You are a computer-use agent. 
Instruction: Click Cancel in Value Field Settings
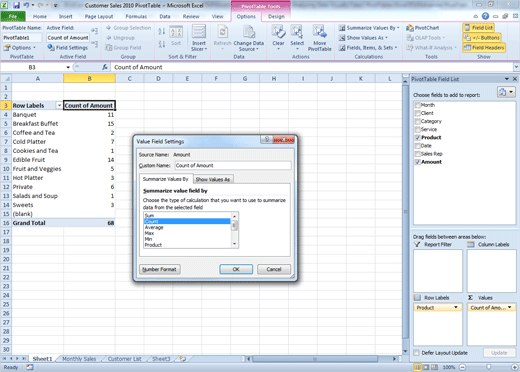coord(274,269)
